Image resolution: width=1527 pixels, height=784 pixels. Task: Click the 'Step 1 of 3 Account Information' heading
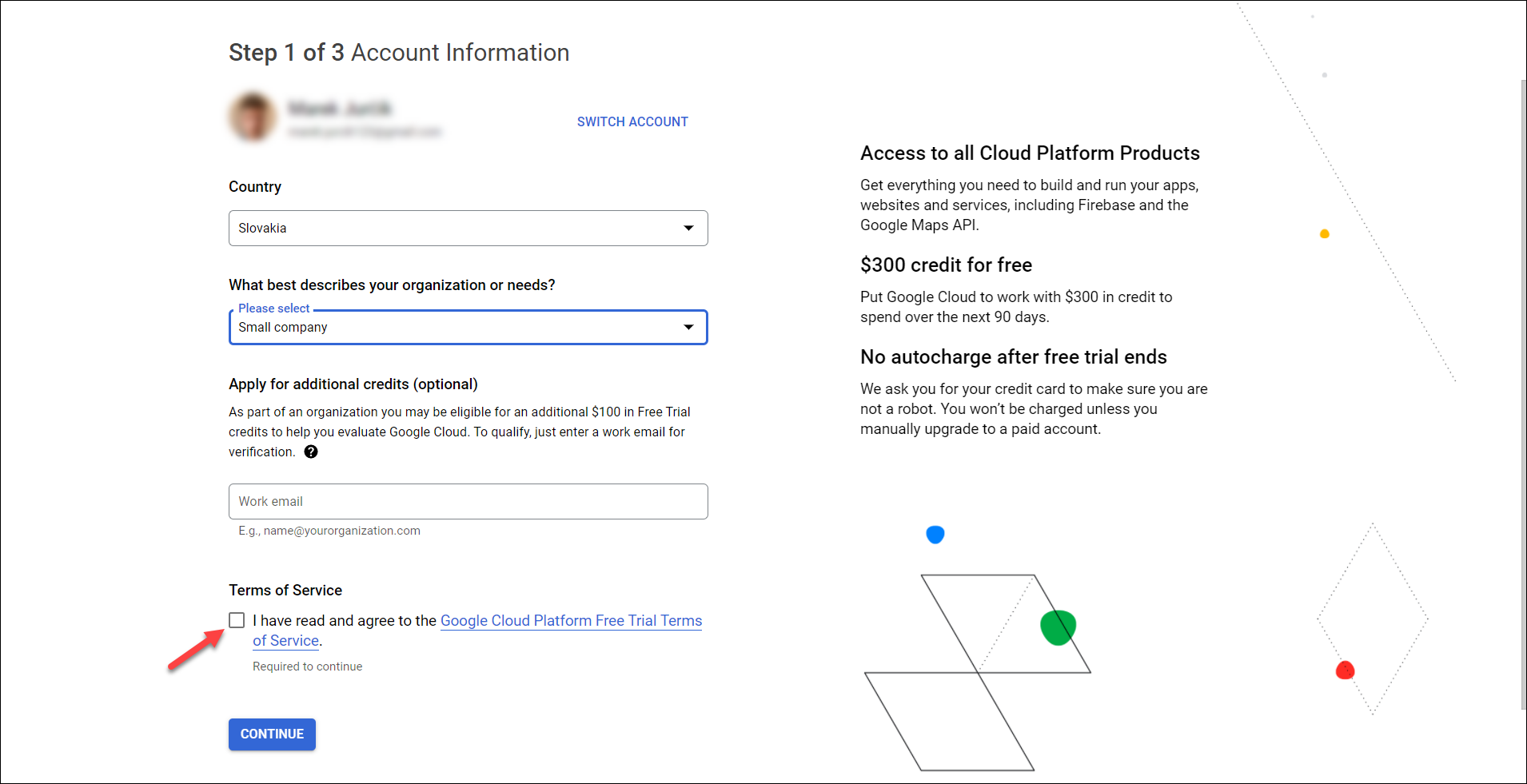coord(399,53)
